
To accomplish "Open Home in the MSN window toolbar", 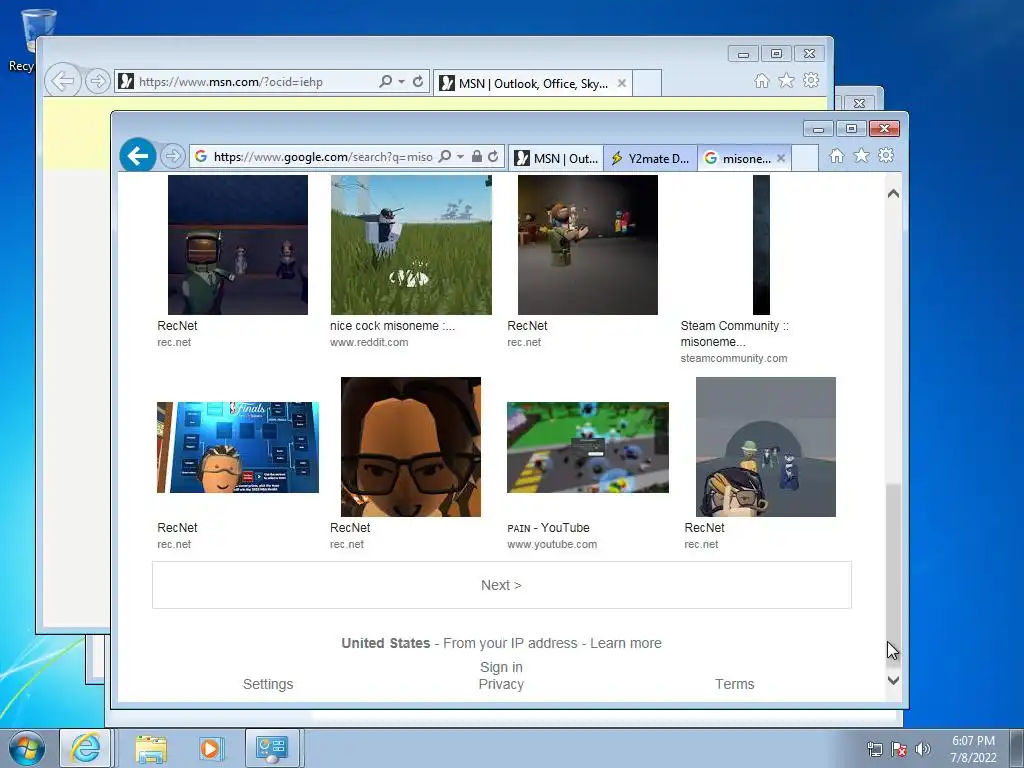I will (761, 80).
